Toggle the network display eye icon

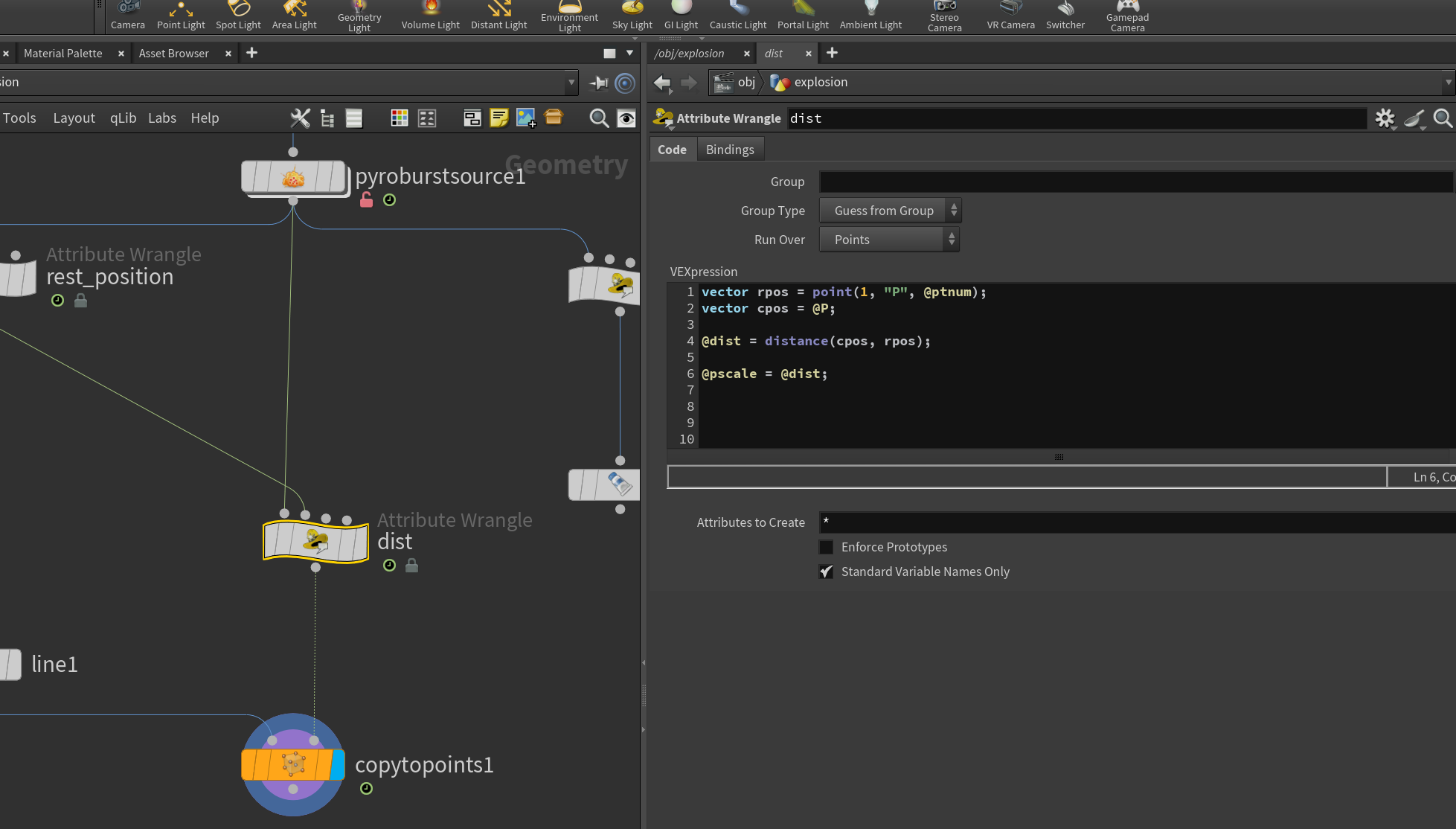point(626,118)
